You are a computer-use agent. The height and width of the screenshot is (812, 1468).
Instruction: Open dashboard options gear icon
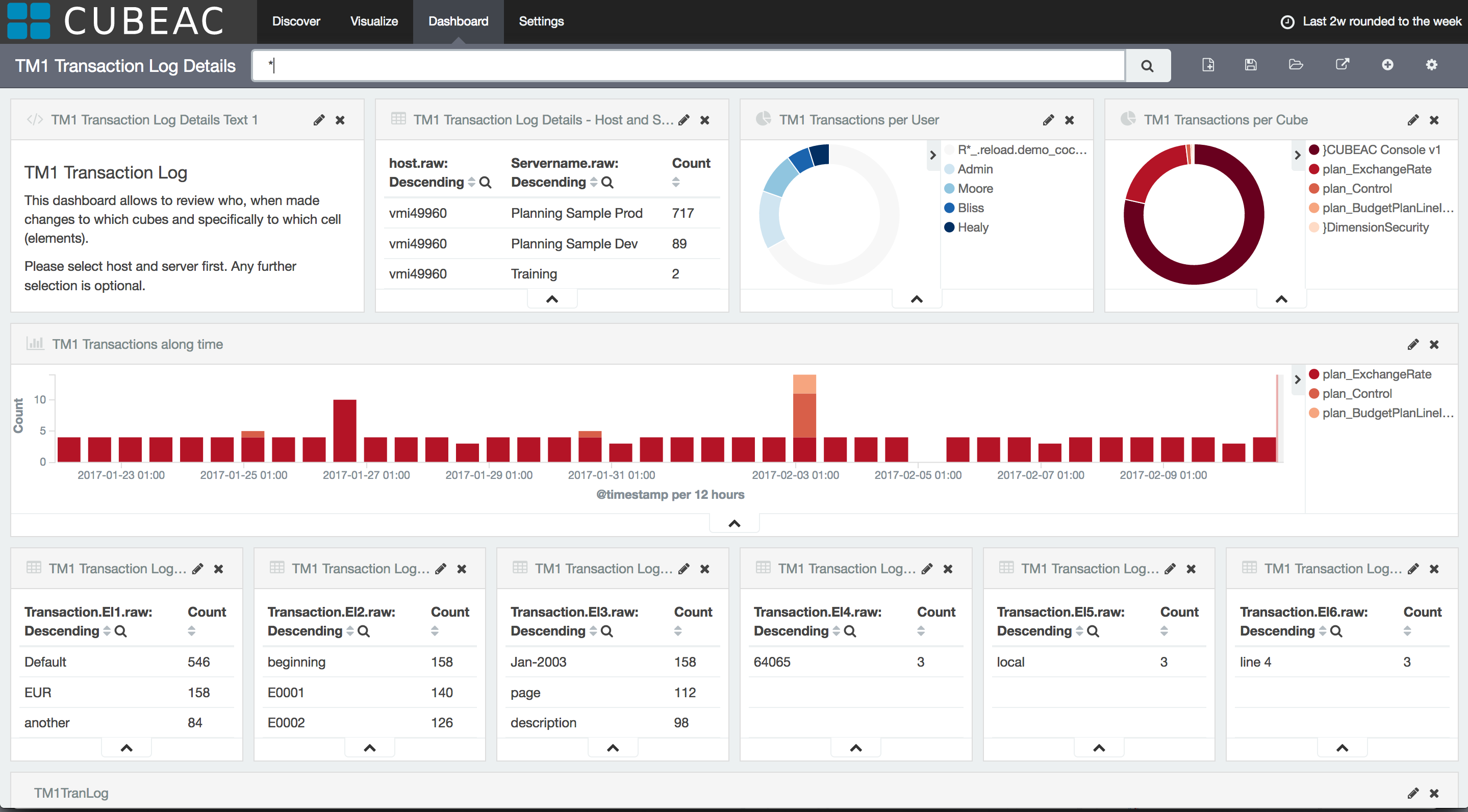pyautogui.click(x=1431, y=65)
